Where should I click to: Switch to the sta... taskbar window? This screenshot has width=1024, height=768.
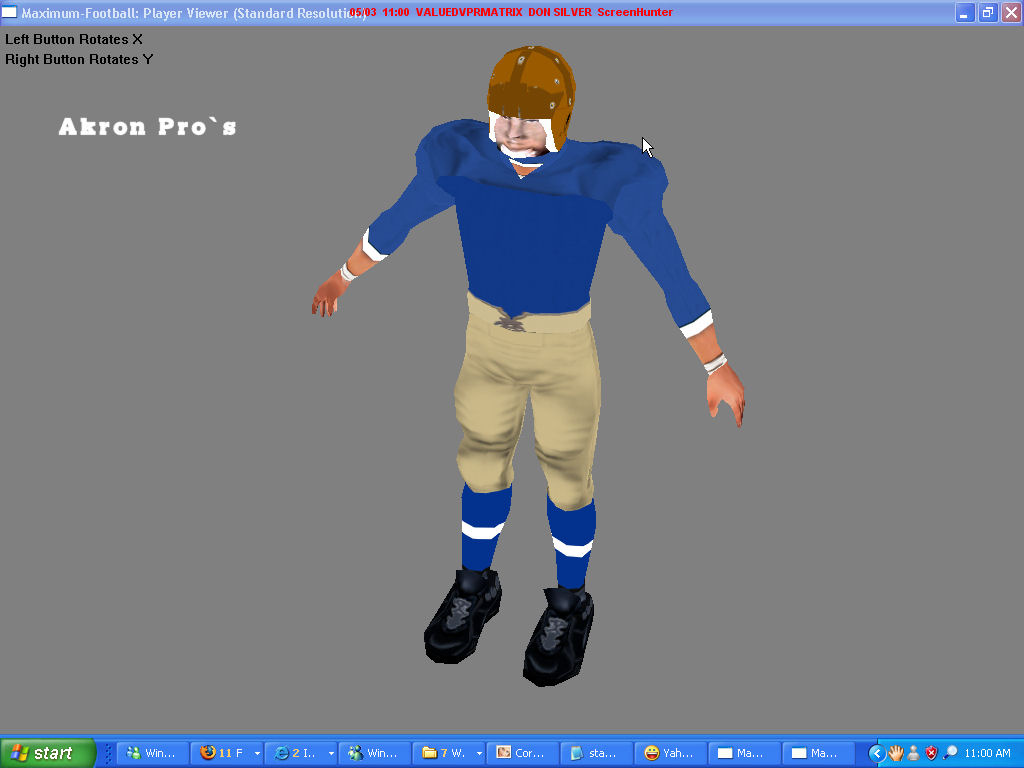[598, 753]
